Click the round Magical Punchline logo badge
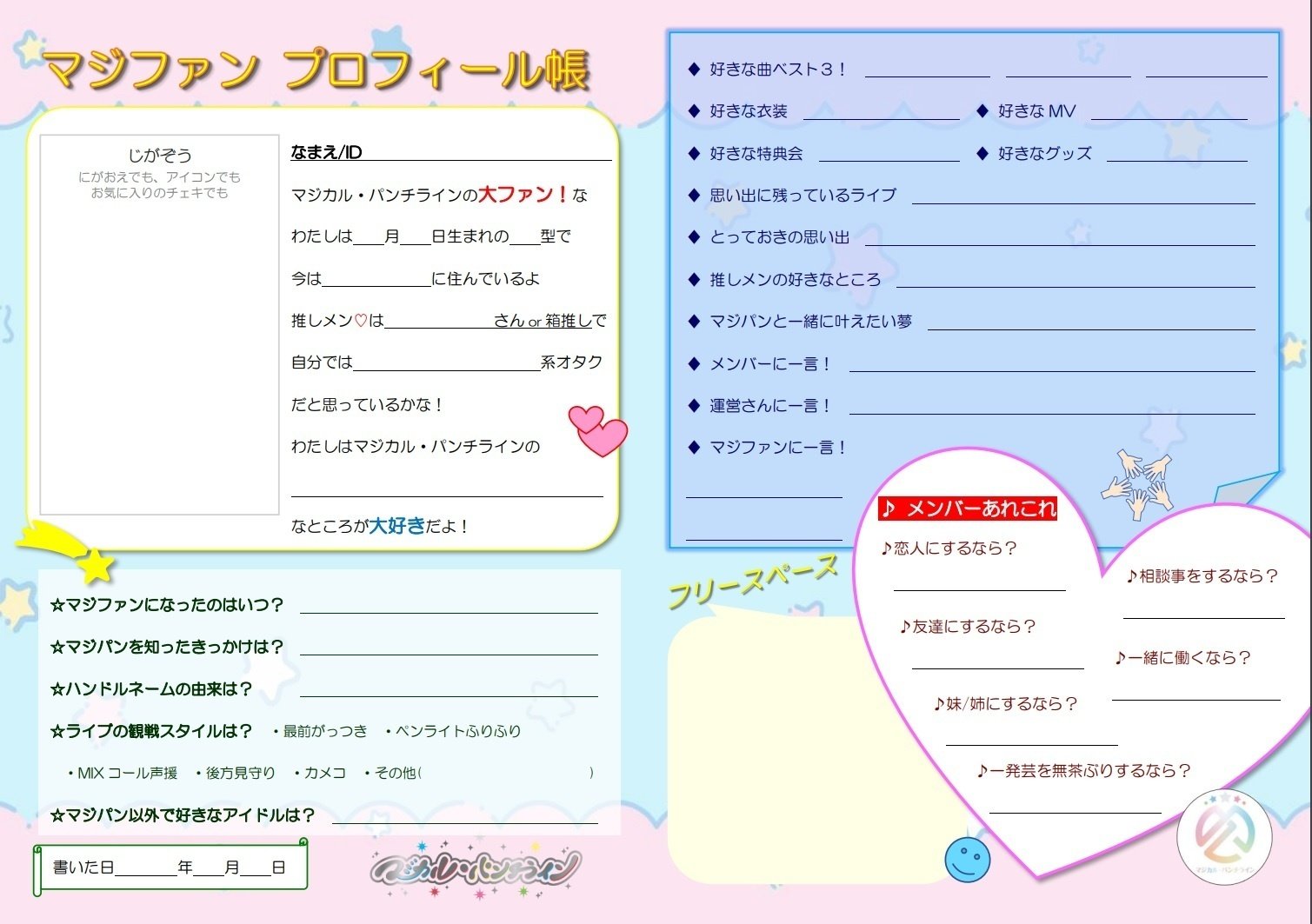 point(1224,837)
